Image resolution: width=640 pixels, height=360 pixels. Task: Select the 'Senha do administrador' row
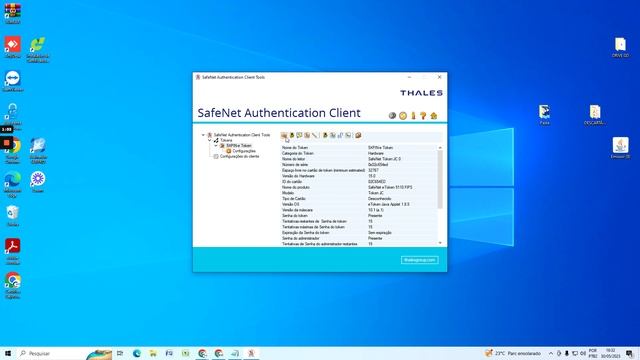point(359,238)
